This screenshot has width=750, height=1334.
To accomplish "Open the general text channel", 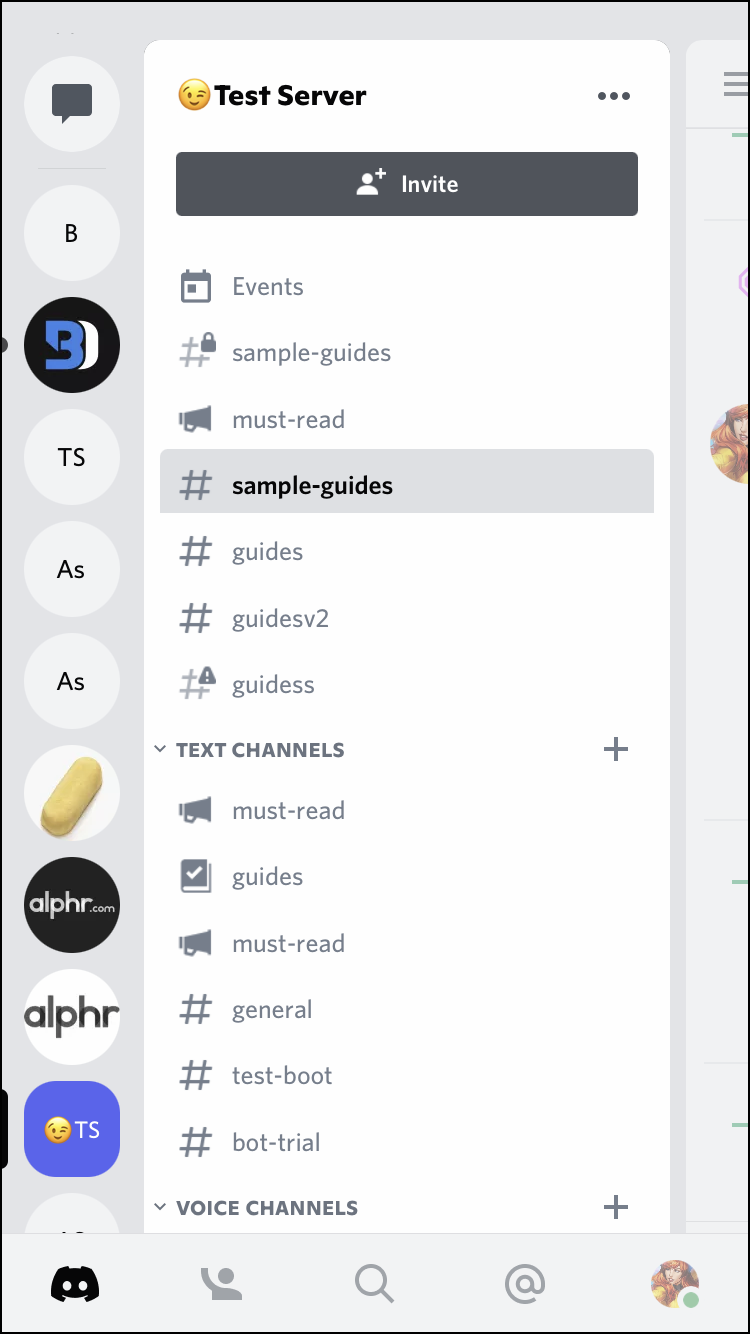I will [x=272, y=1010].
